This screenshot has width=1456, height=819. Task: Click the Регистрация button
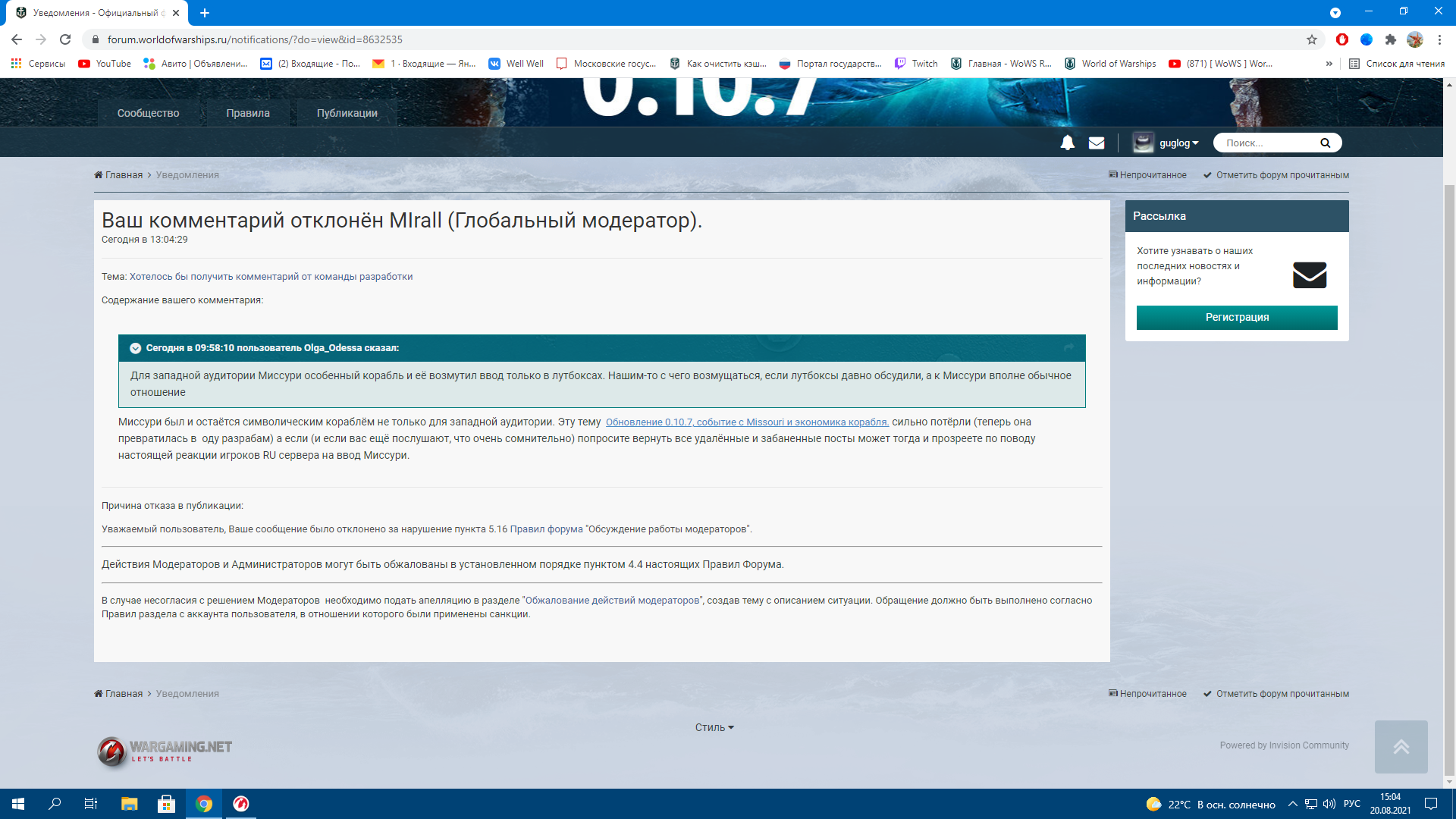click(x=1237, y=317)
